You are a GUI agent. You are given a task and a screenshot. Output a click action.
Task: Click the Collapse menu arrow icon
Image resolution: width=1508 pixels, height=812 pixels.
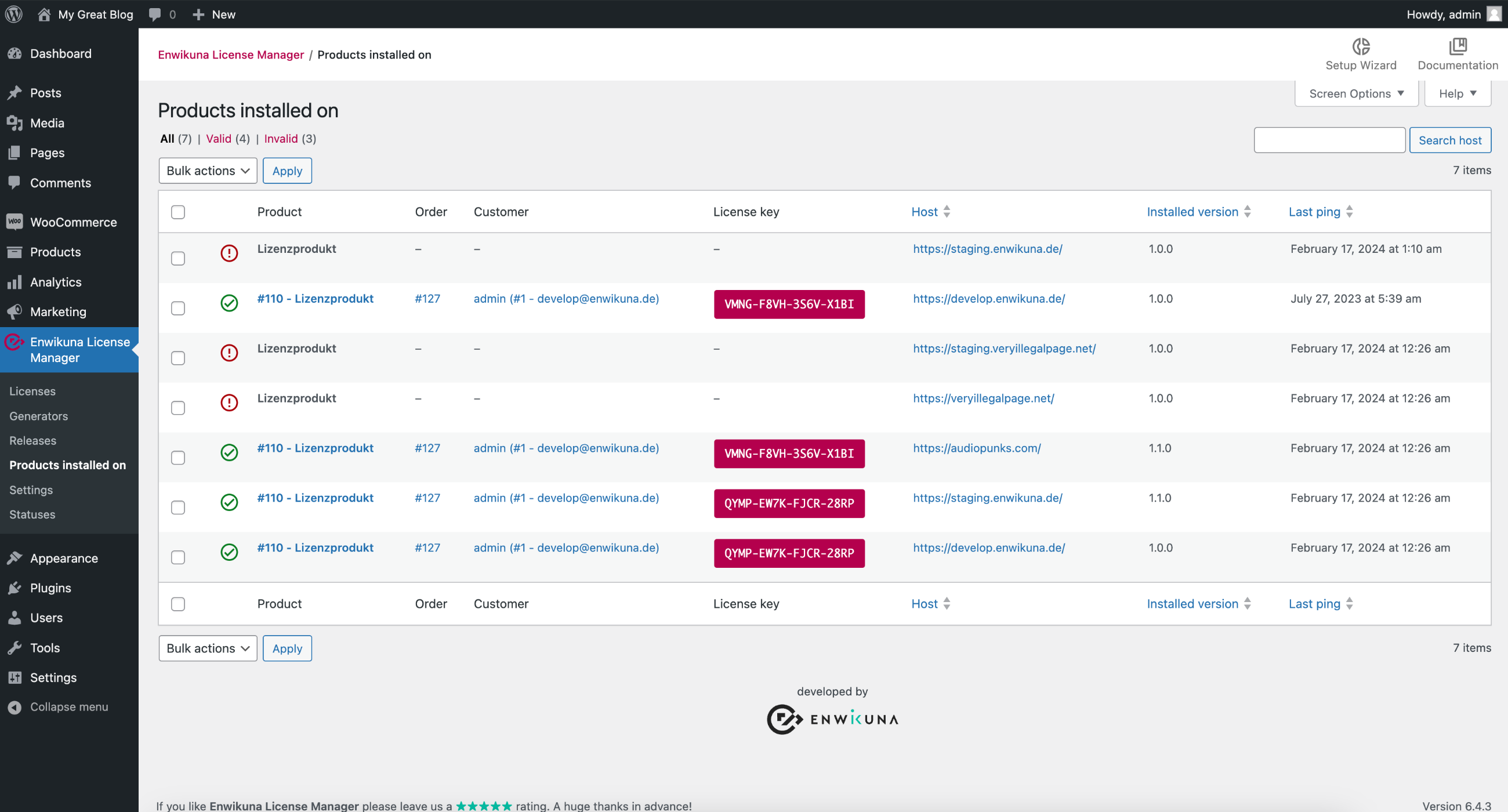tap(14, 707)
